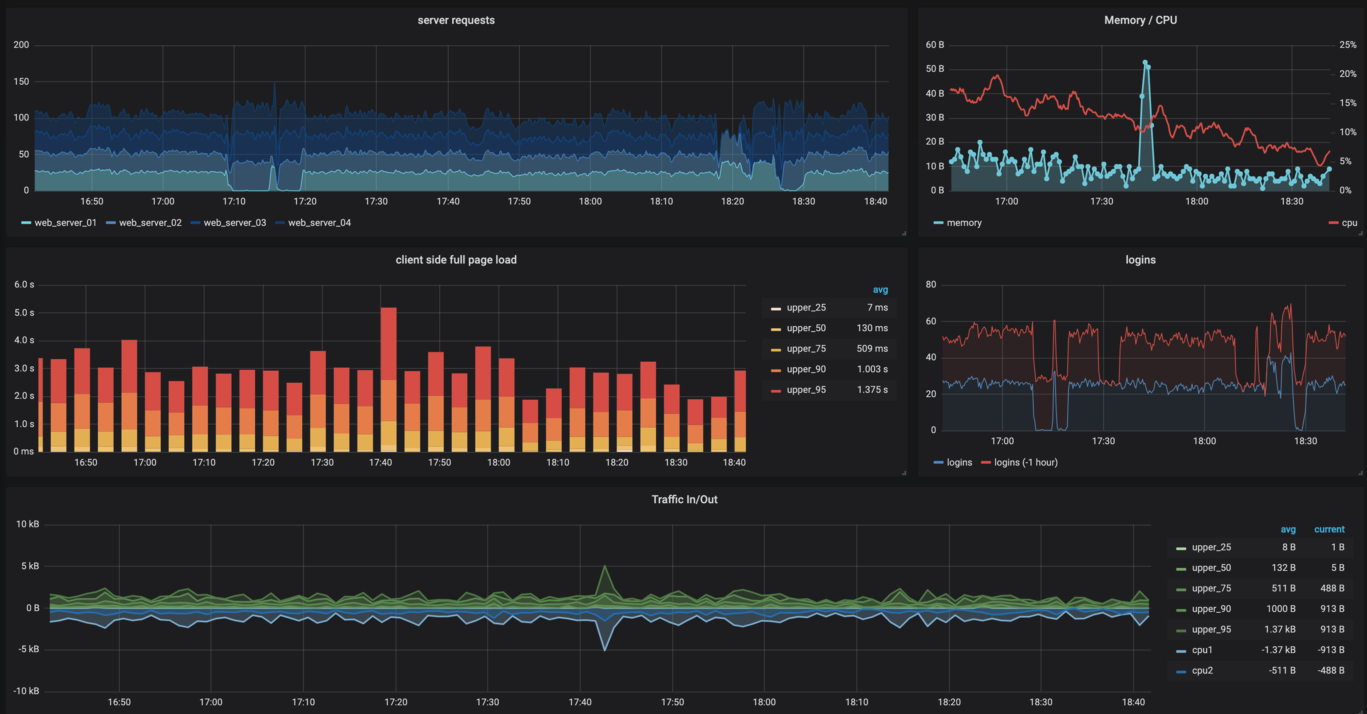Screen dimensions: 1367x714
Task: Click the 1.375 s avg value
Action: pos(870,390)
